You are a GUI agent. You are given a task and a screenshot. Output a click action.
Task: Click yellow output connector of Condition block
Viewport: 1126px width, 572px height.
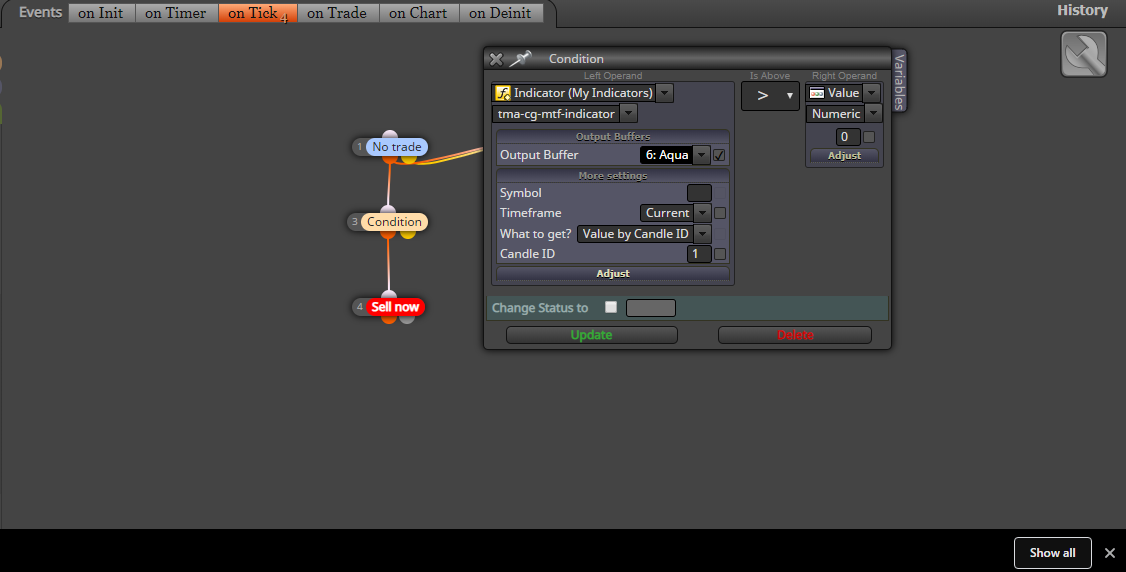click(407, 233)
